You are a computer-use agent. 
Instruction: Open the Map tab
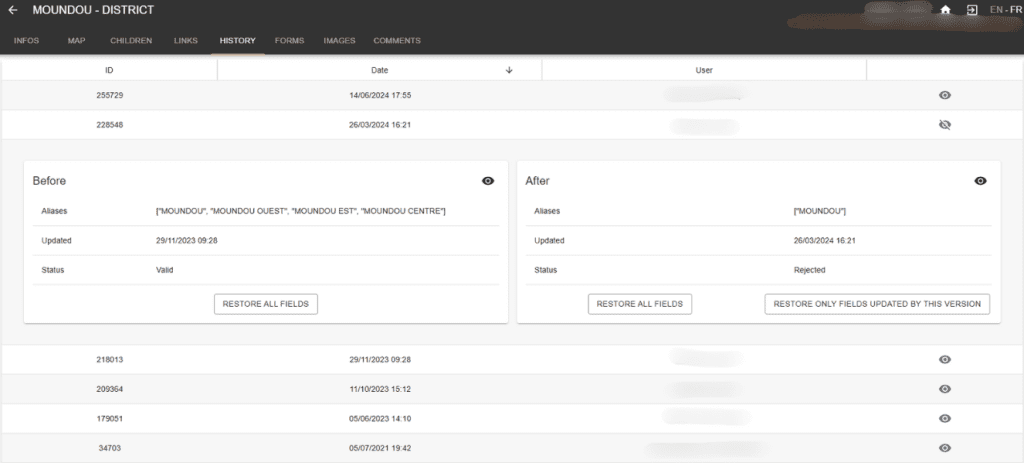[76, 41]
